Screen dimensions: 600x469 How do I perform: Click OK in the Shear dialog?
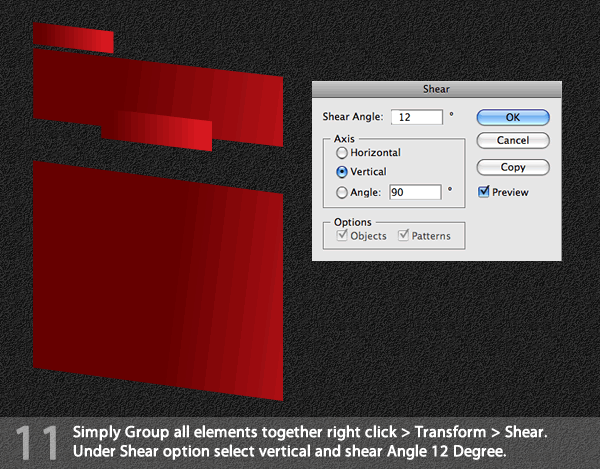pyautogui.click(x=513, y=117)
